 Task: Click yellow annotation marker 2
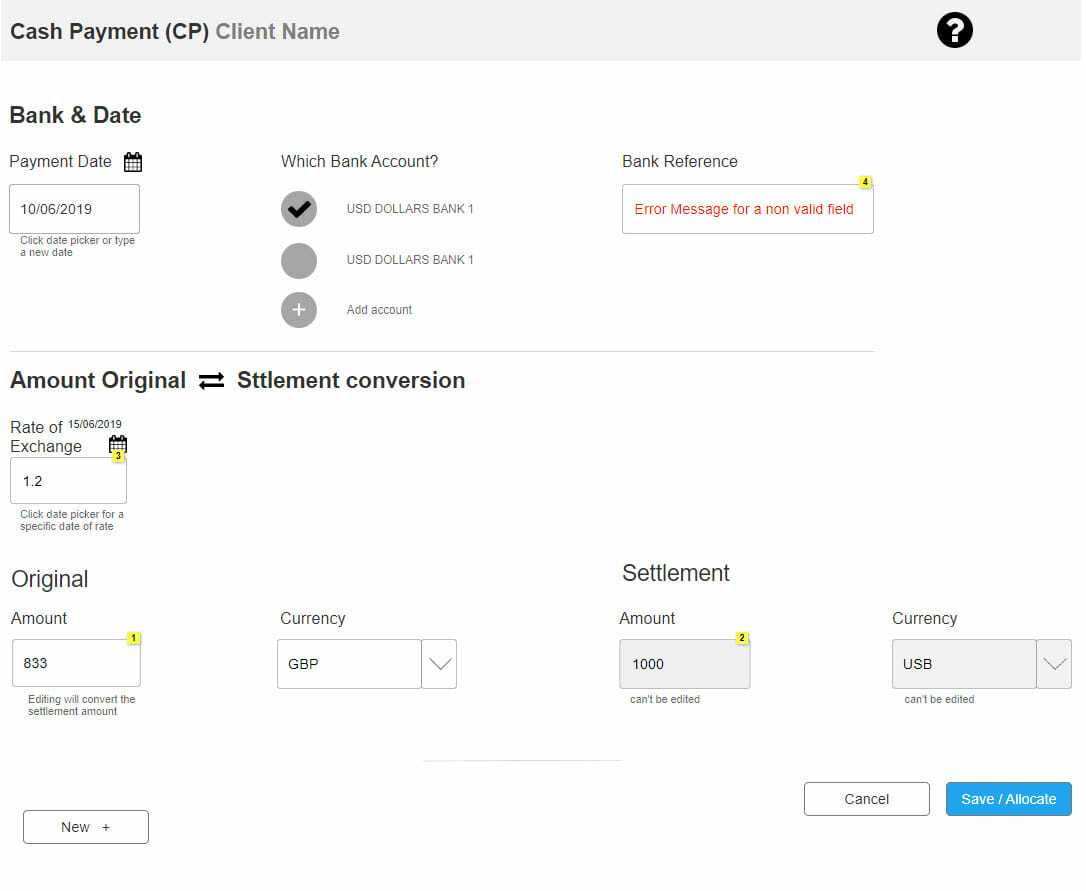(x=742, y=638)
